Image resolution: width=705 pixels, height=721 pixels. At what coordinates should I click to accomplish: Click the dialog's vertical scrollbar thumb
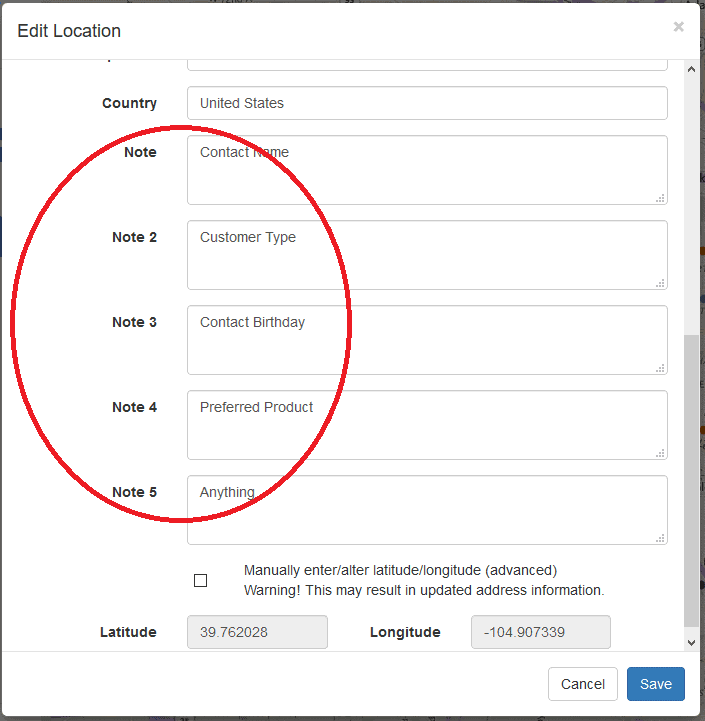point(691,481)
